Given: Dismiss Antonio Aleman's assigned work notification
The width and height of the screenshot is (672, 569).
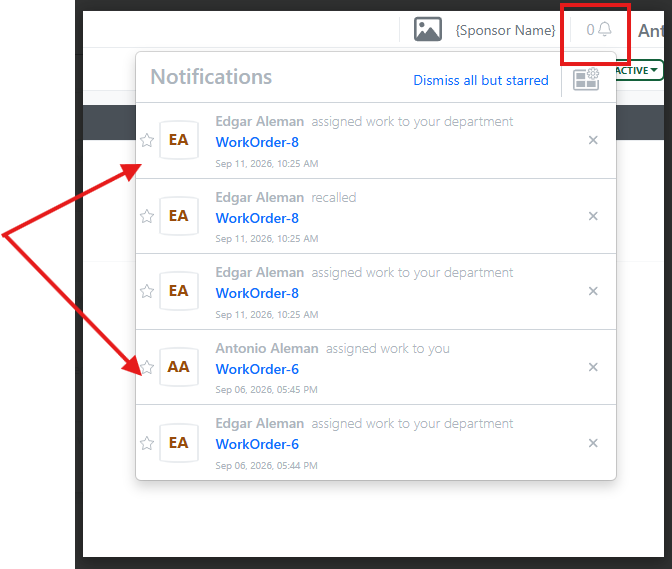Looking at the screenshot, I should click(593, 367).
